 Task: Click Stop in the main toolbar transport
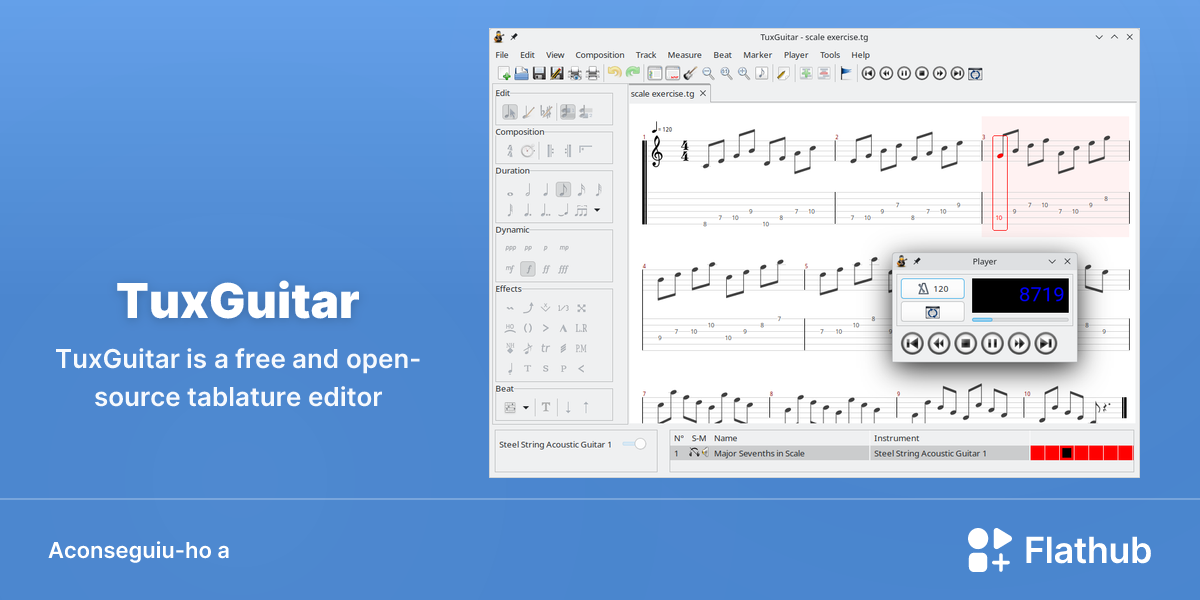pyautogui.click(x=921, y=73)
